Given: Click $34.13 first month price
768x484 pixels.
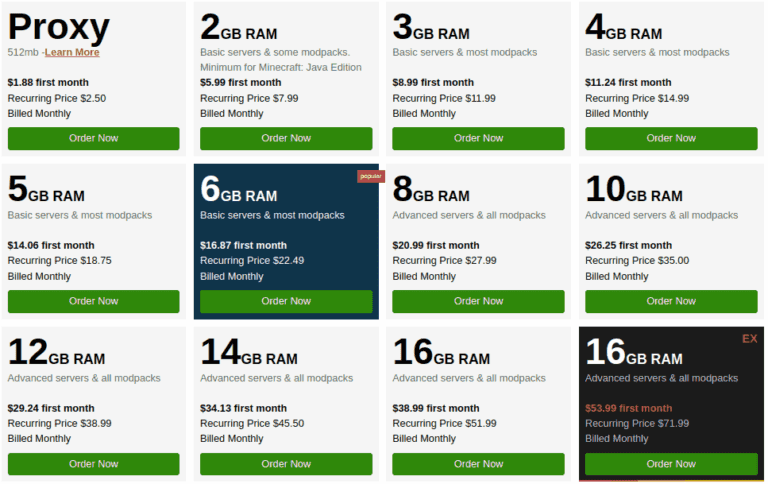Looking at the screenshot, I should pos(243,408).
